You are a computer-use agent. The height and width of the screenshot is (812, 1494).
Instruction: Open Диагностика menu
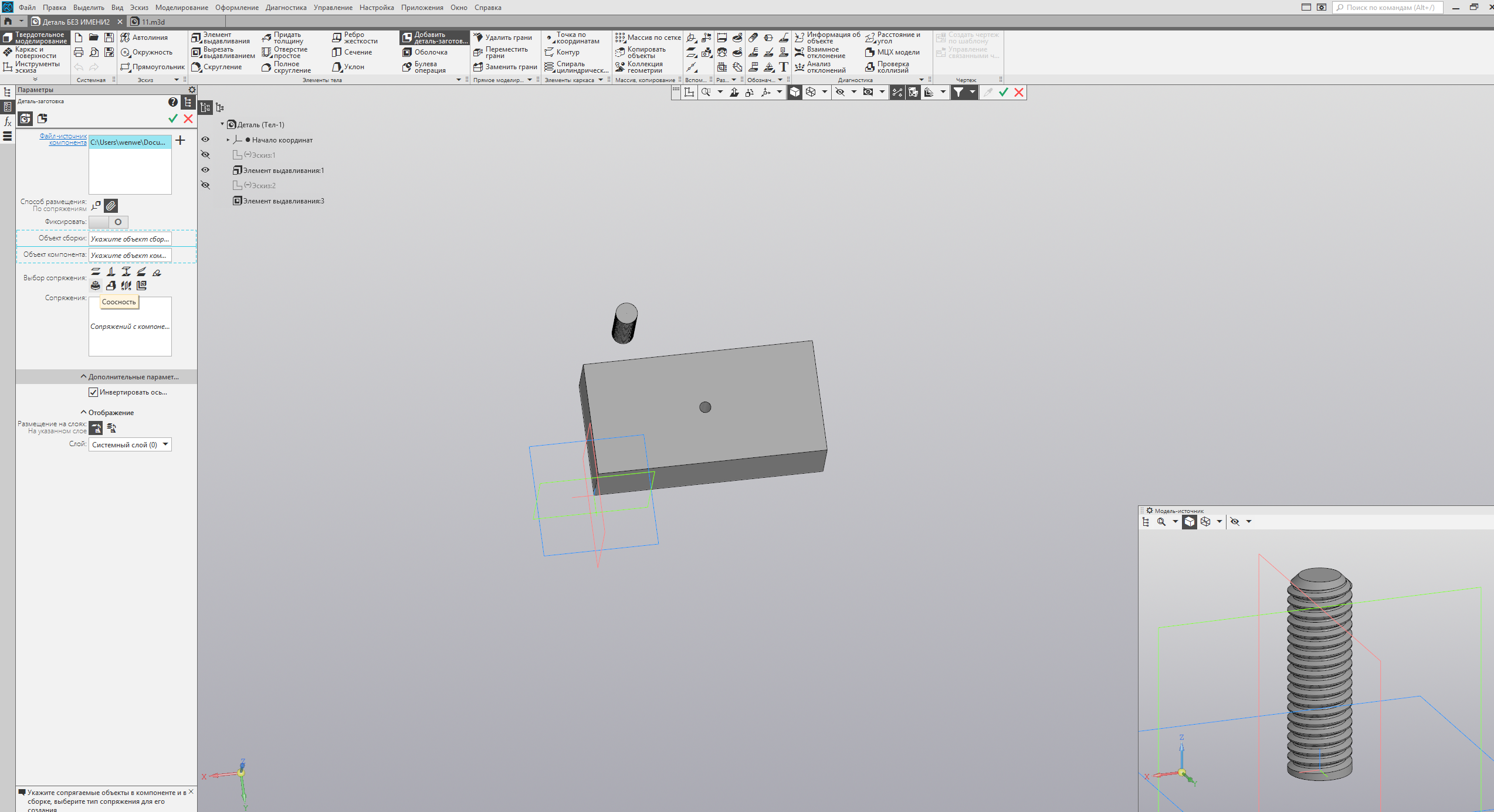tap(286, 8)
